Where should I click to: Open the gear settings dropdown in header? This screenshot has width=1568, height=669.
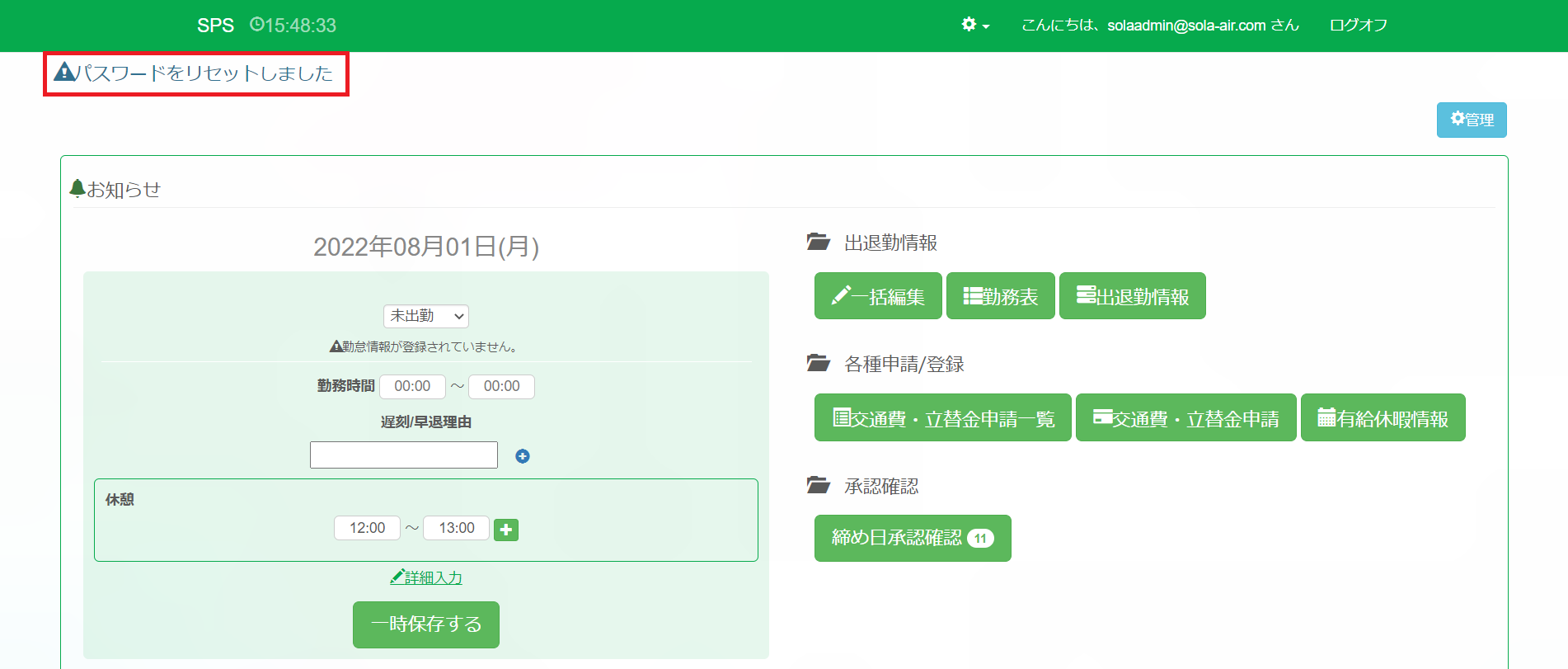974,25
